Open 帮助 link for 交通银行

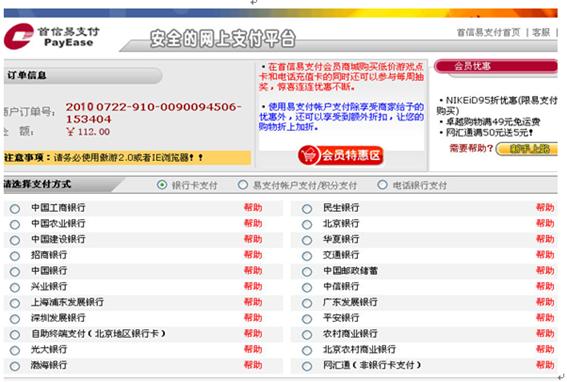pyautogui.click(x=545, y=255)
